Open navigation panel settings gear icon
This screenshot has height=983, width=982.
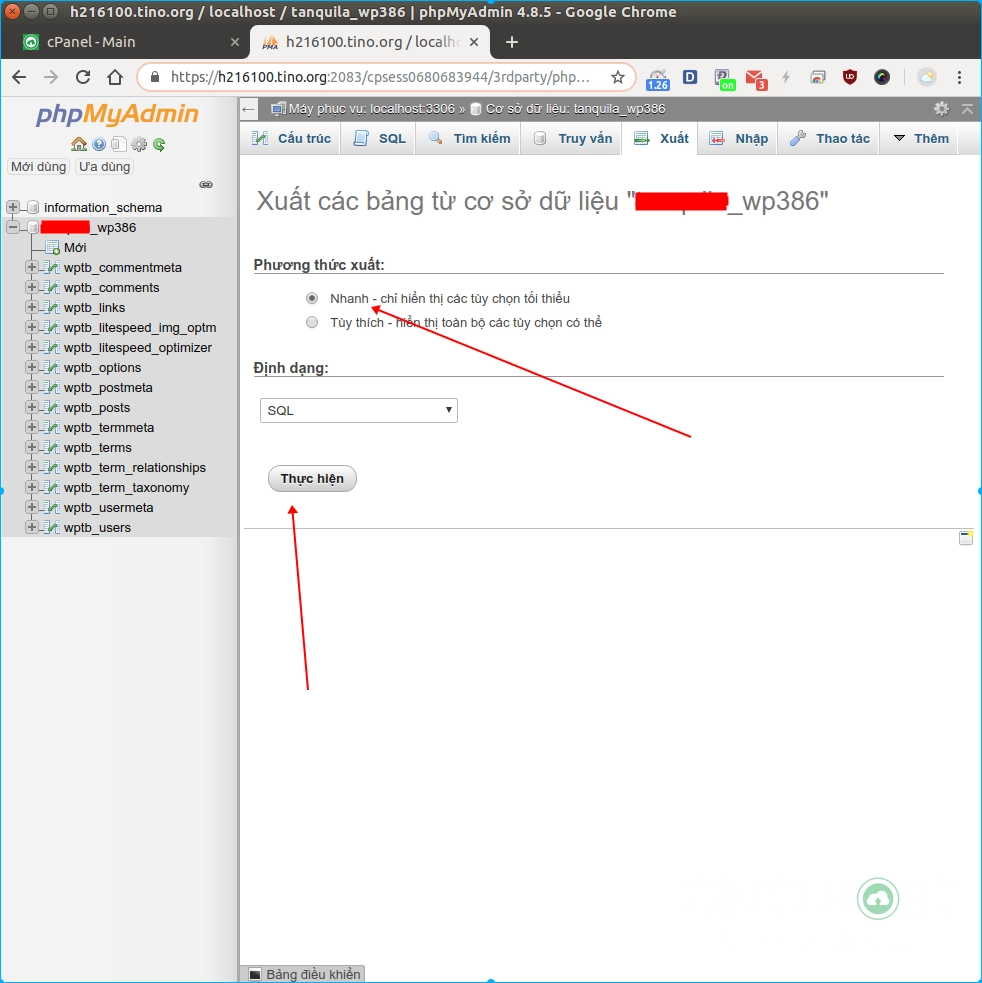point(139,144)
